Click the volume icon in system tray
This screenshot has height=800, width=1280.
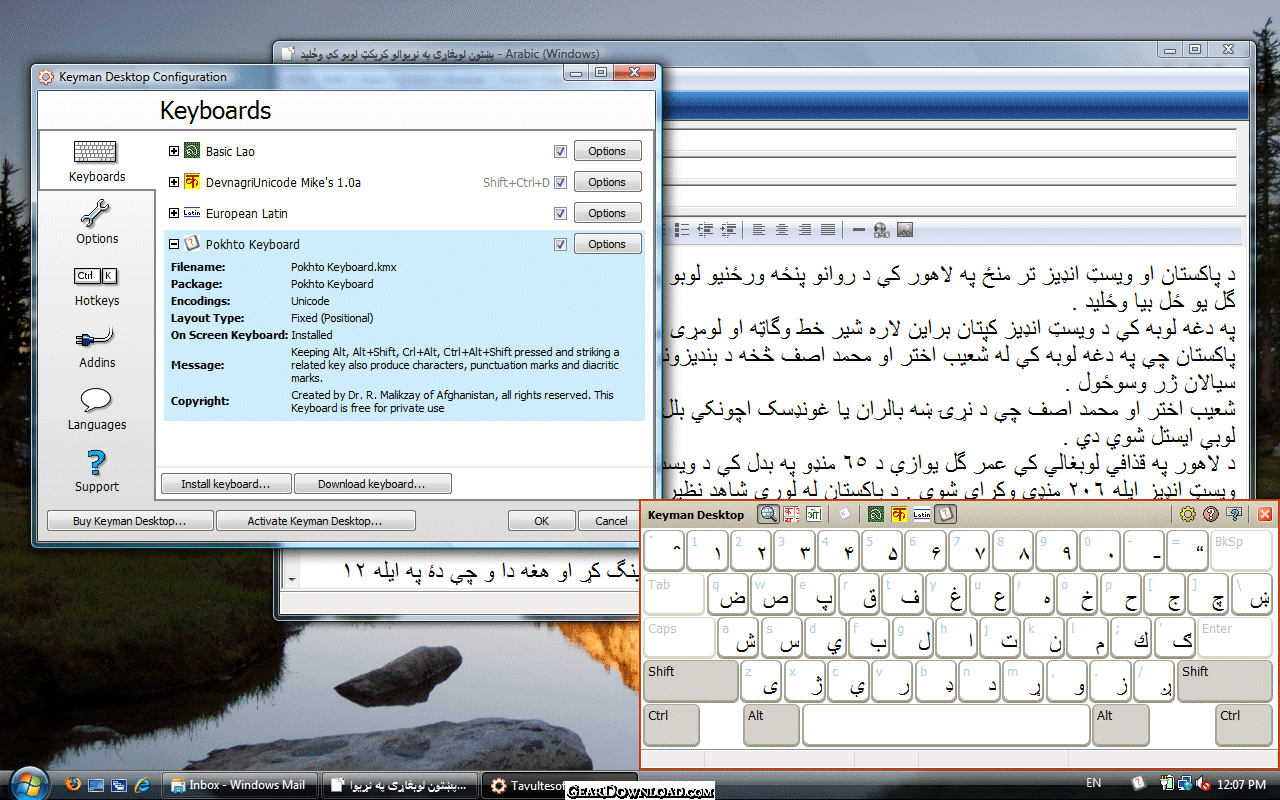[1201, 783]
